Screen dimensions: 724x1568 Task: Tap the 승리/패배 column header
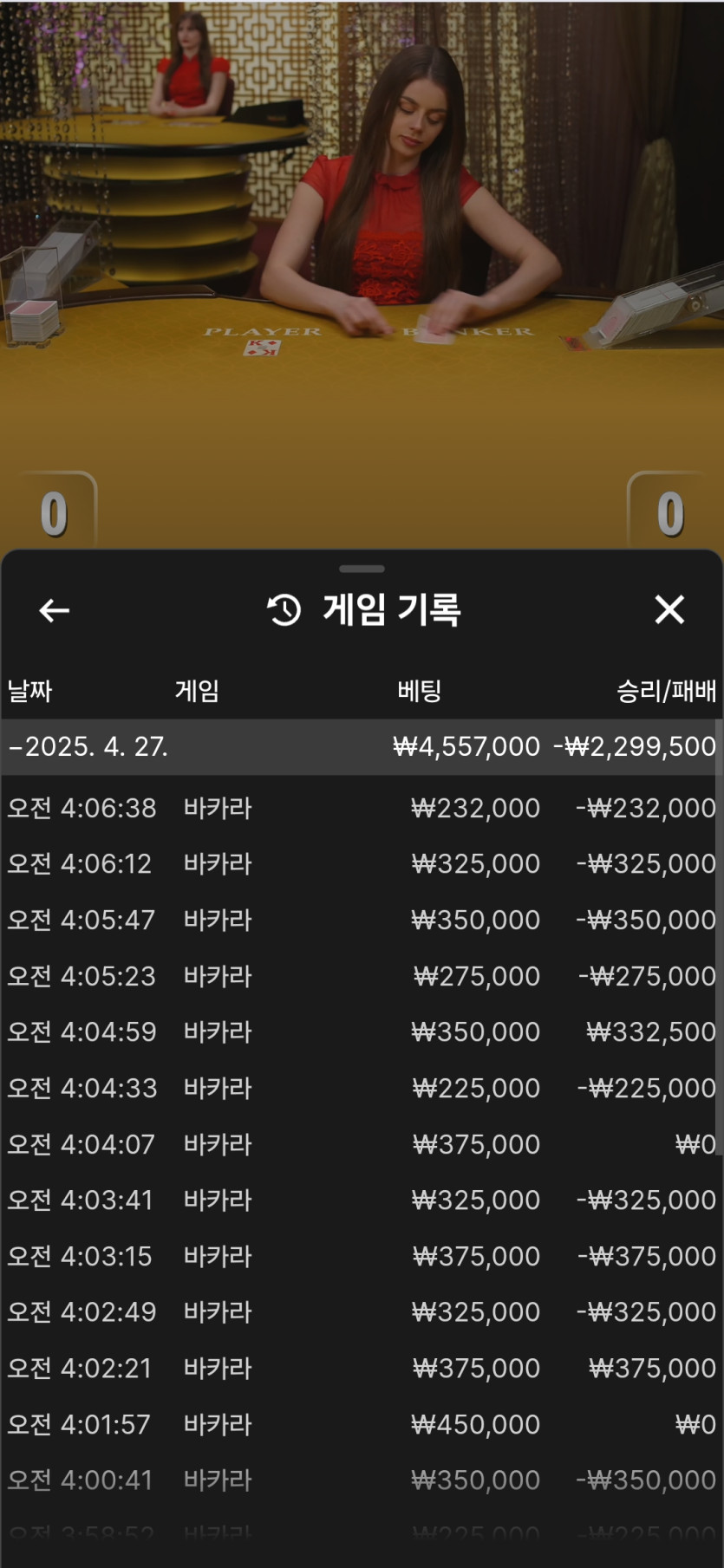point(666,691)
